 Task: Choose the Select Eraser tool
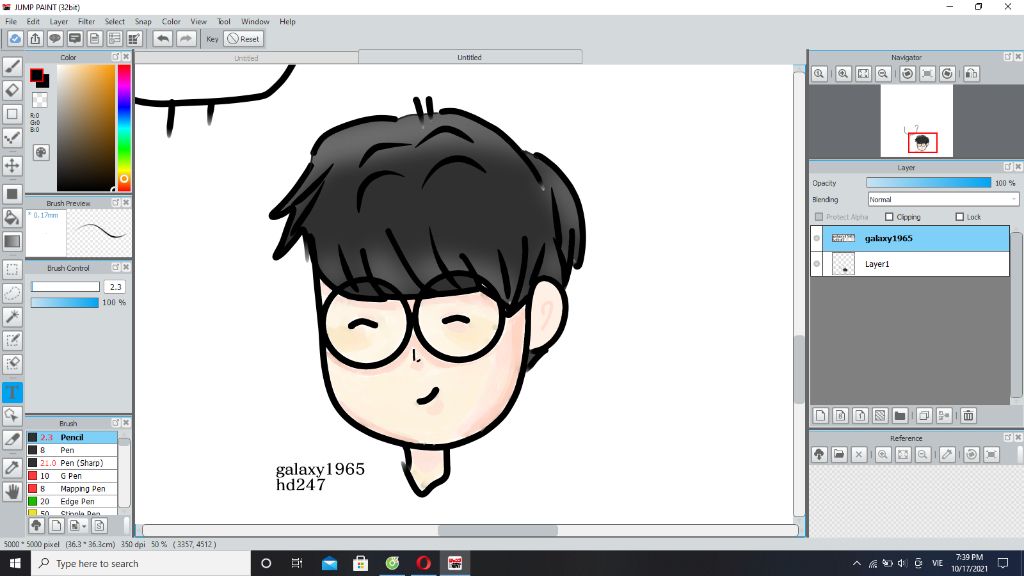tap(12, 364)
